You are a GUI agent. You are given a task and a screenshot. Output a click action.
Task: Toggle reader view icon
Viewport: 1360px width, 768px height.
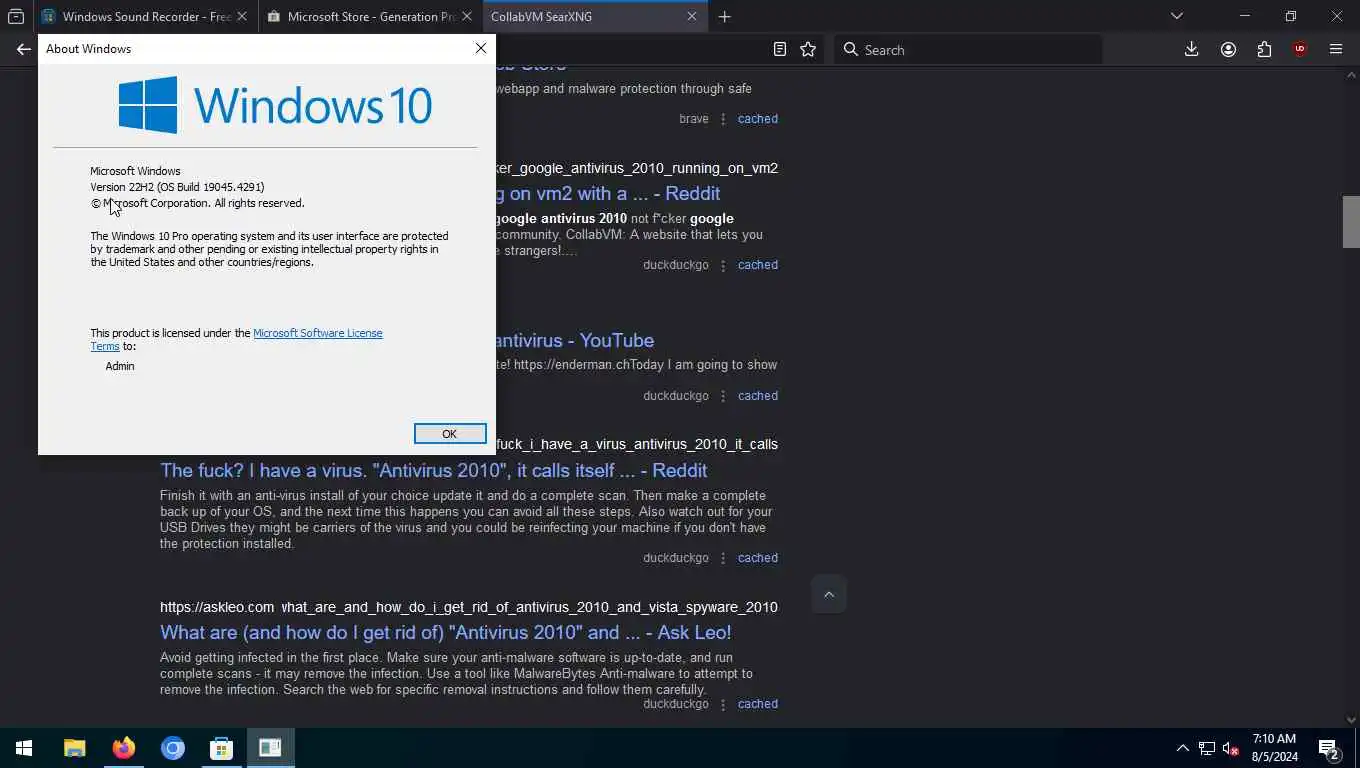[780, 49]
